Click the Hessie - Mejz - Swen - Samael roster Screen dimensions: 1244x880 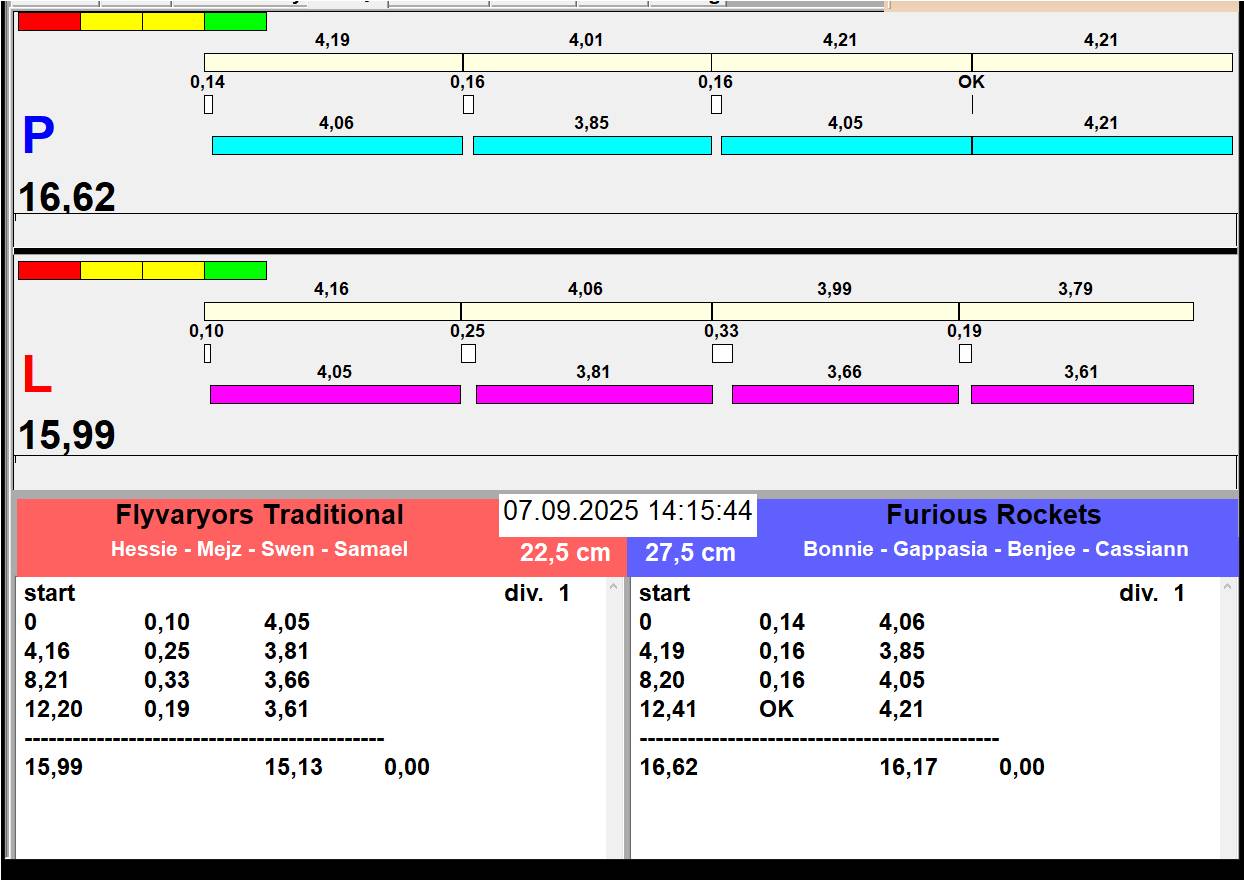coord(259,549)
